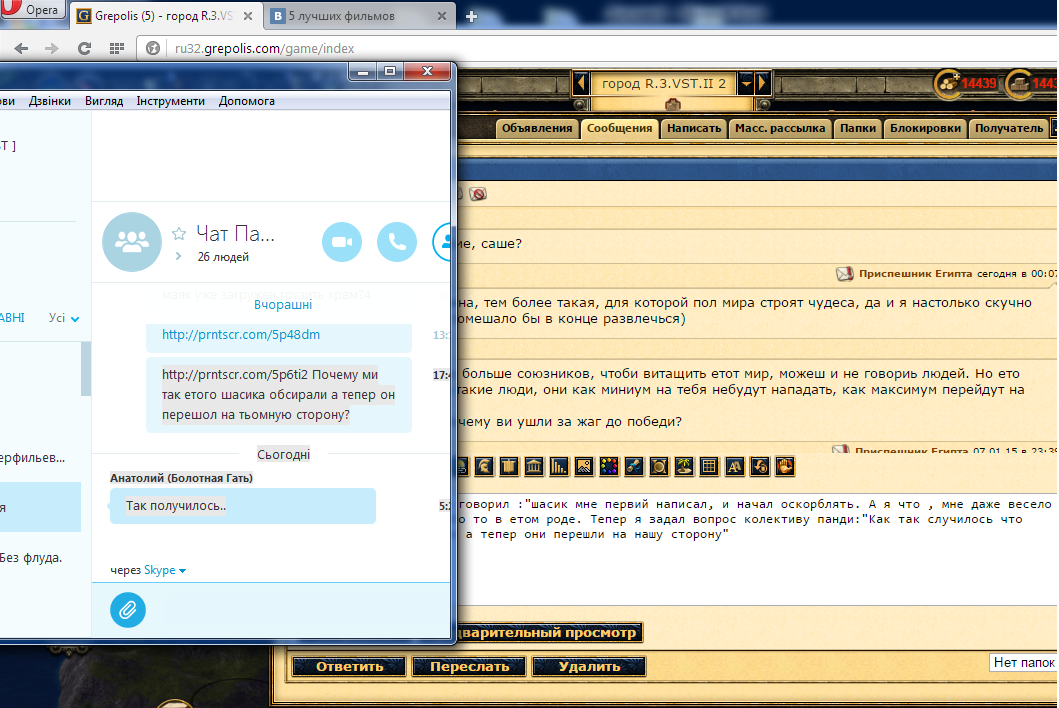Go back in Opera browser
This screenshot has height=708, width=1059.
22,49
